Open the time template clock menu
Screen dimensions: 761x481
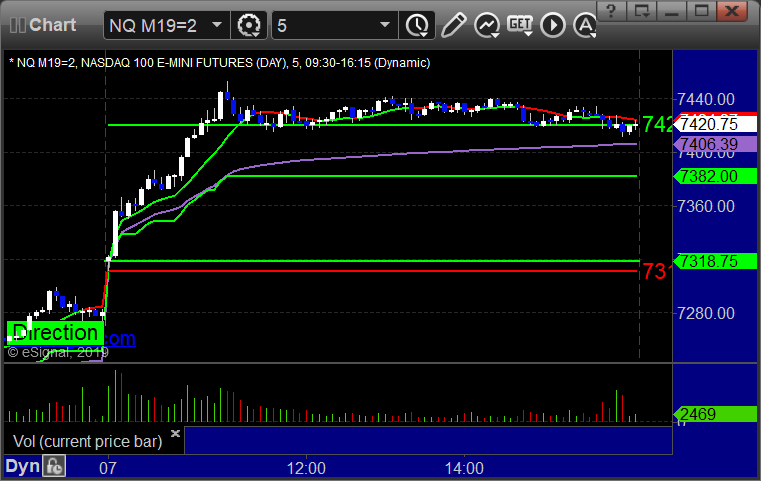(417, 25)
